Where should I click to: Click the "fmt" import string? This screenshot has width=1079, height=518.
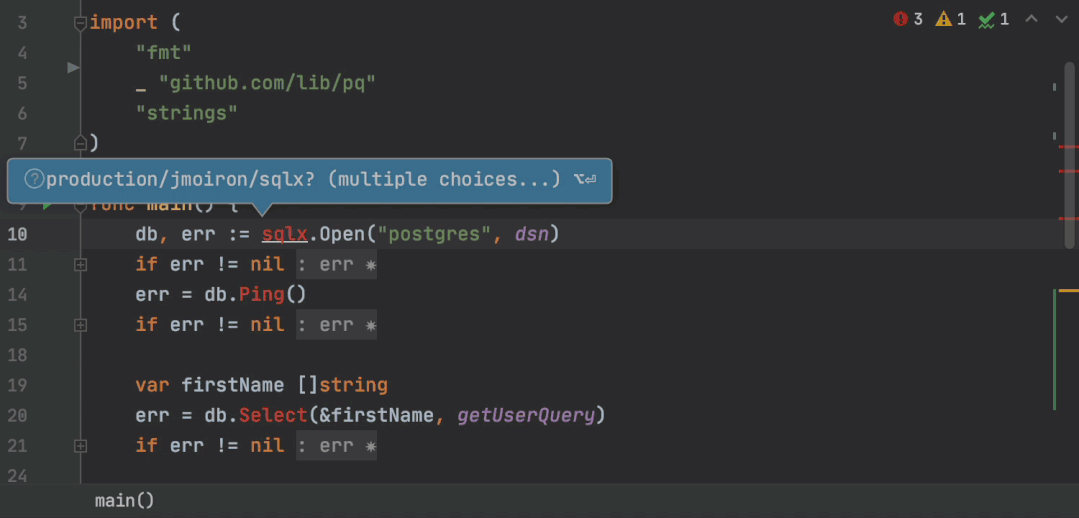[x=164, y=52]
